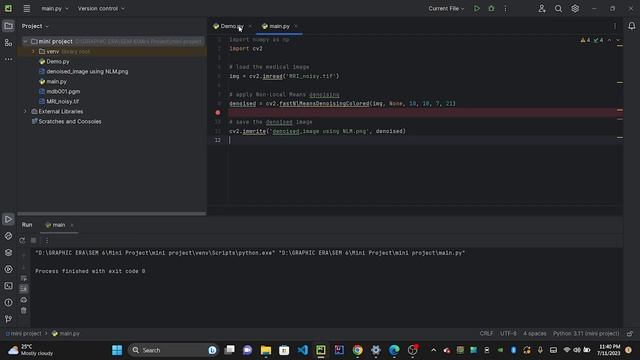The image size is (640, 360).
Task: Close the main run tab
Action: pyautogui.click(x=72, y=225)
